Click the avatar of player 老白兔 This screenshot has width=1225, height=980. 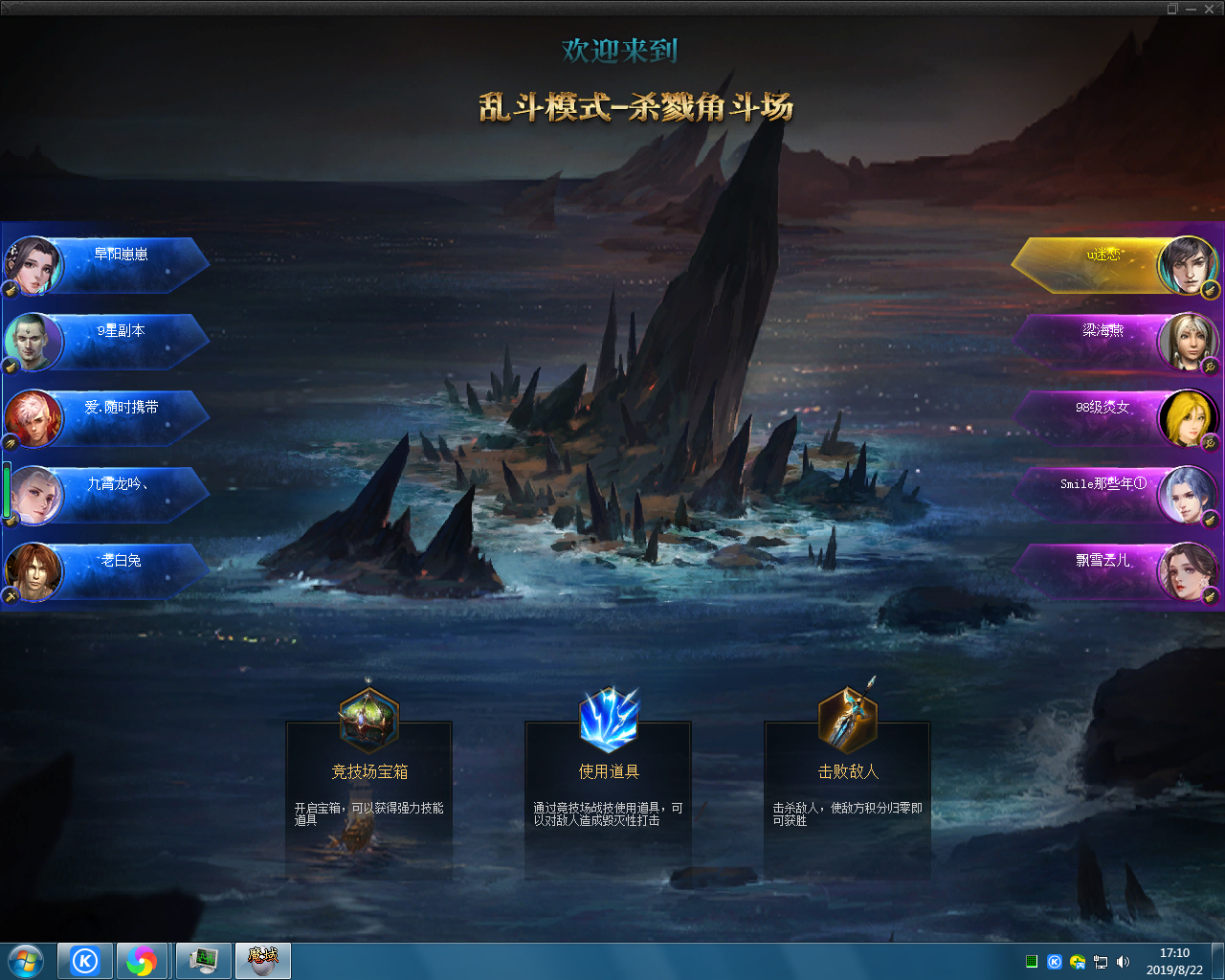33,571
